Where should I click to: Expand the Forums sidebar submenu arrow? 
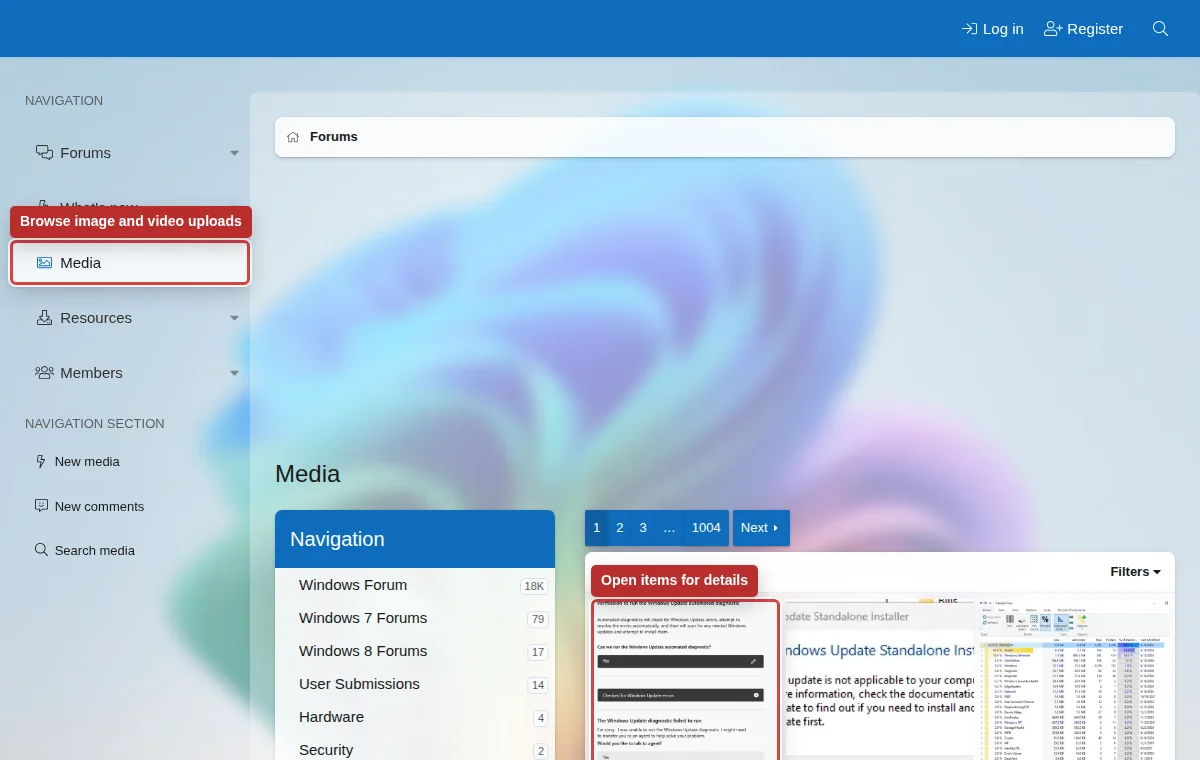pyautogui.click(x=235, y=153)
